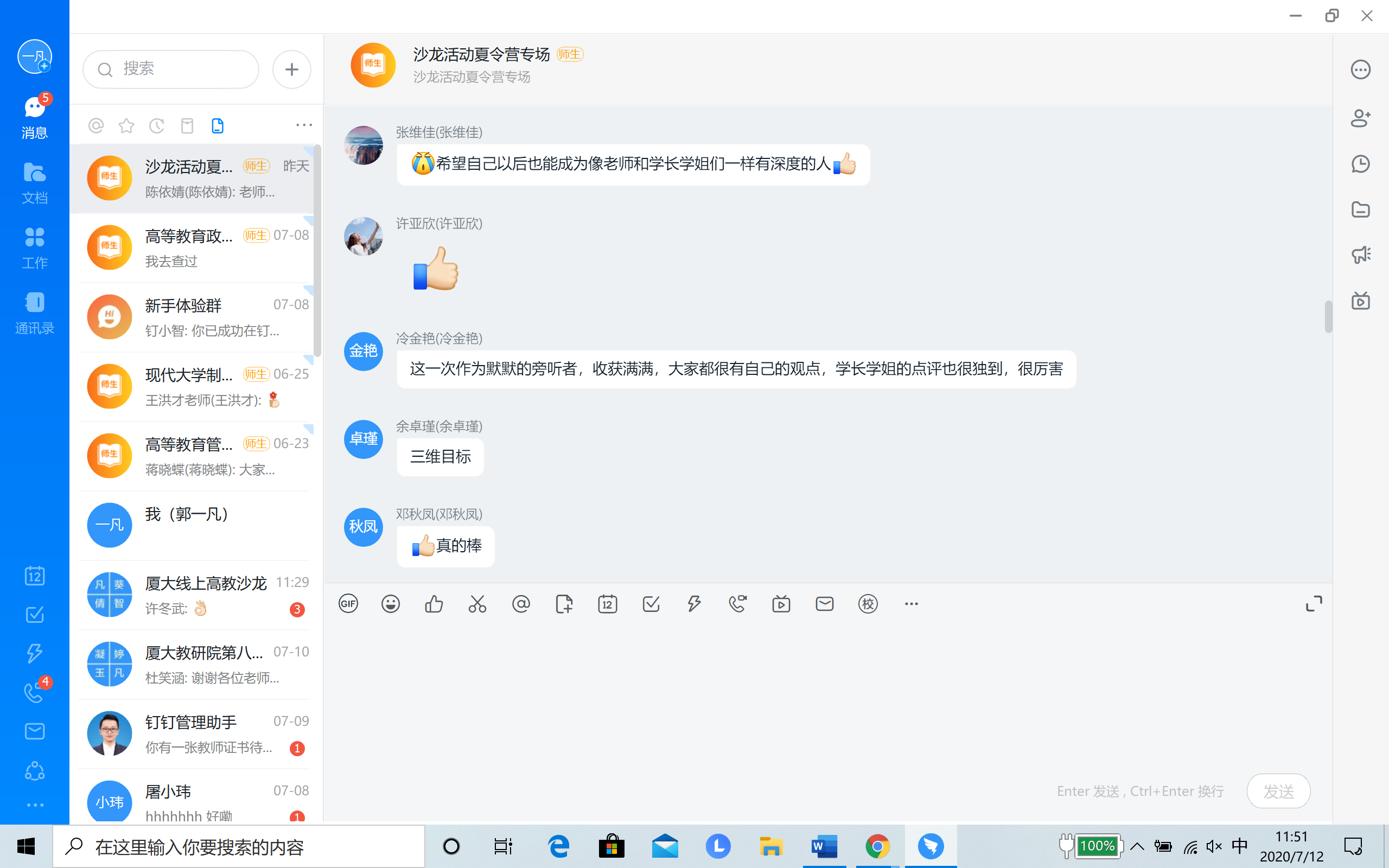Screen dimensions: 1389x868
Task: Click the @ mention icon in toolbar
Action: click(x=520, y=603)
